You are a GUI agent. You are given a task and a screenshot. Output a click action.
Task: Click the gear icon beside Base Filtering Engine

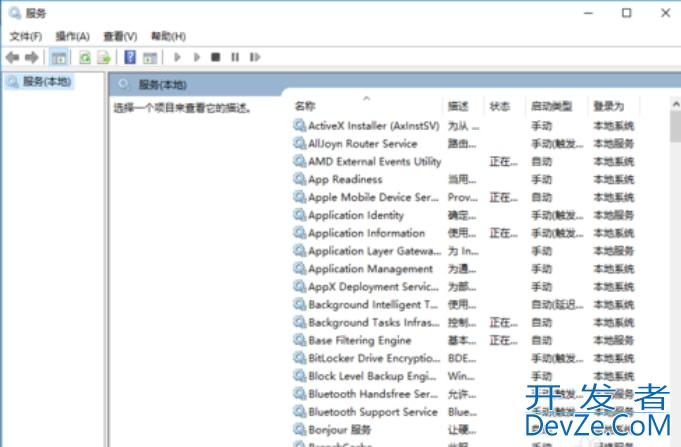299,340
